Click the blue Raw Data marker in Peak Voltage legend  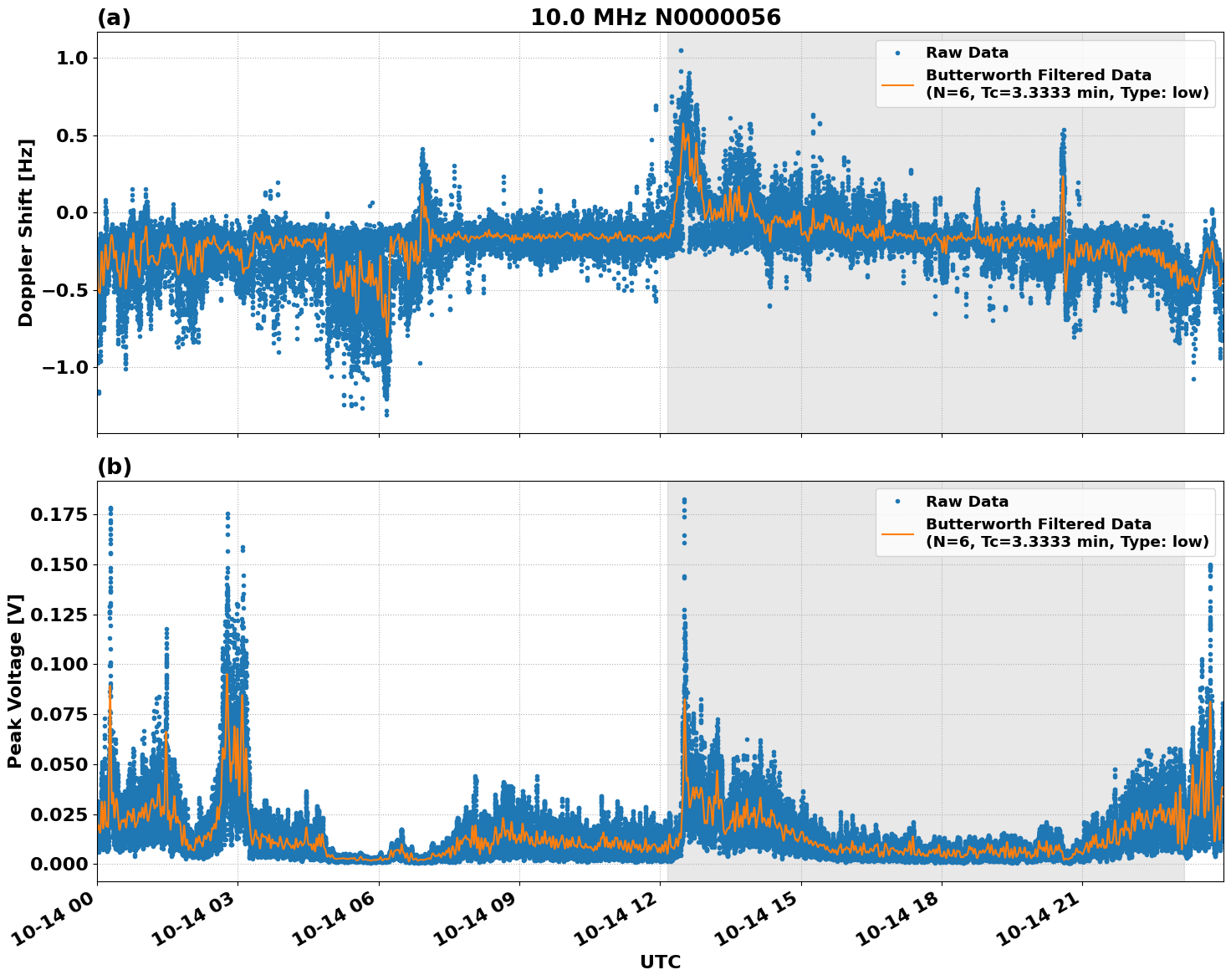(897, 502)
